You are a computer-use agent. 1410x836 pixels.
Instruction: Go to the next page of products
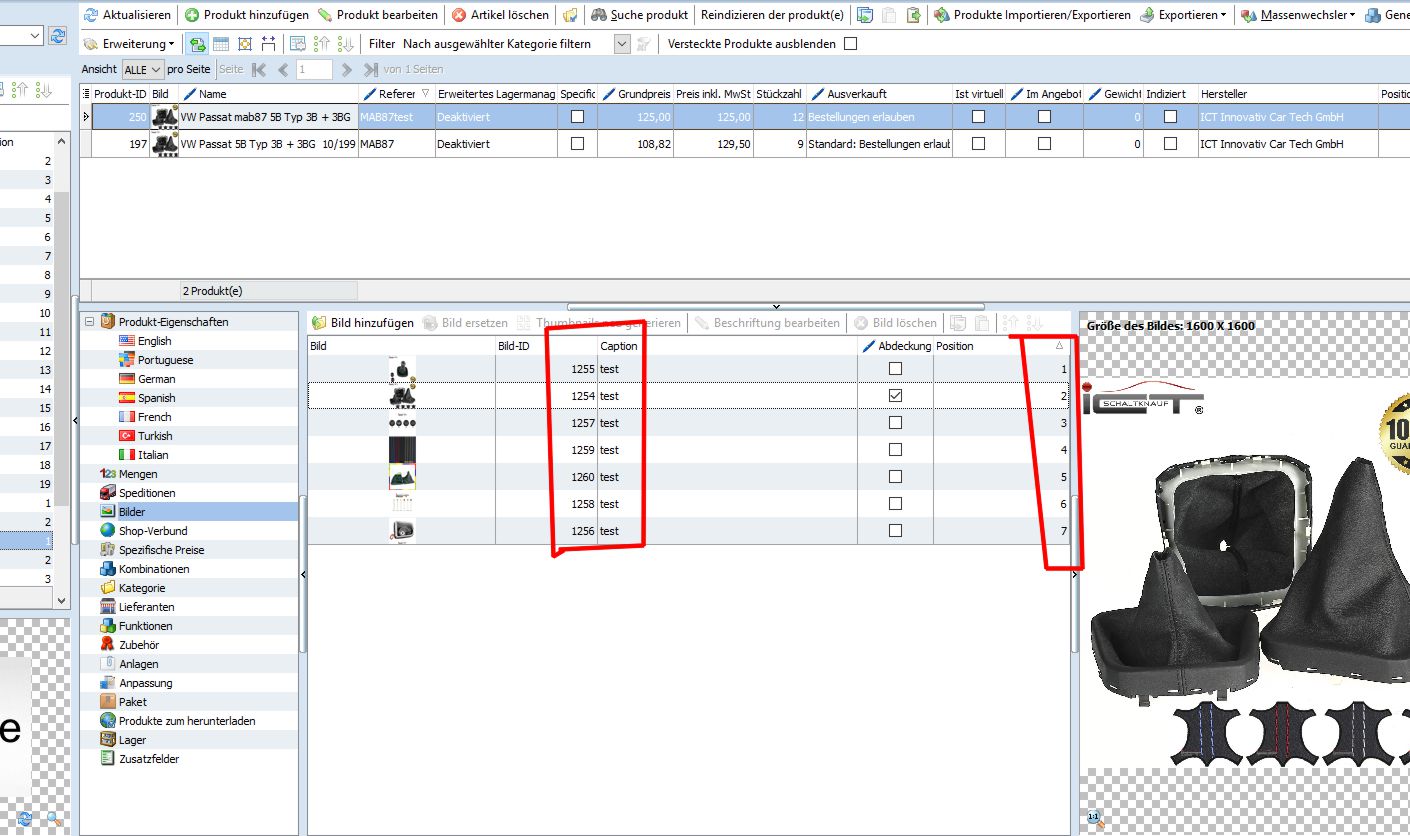[347, 70]
